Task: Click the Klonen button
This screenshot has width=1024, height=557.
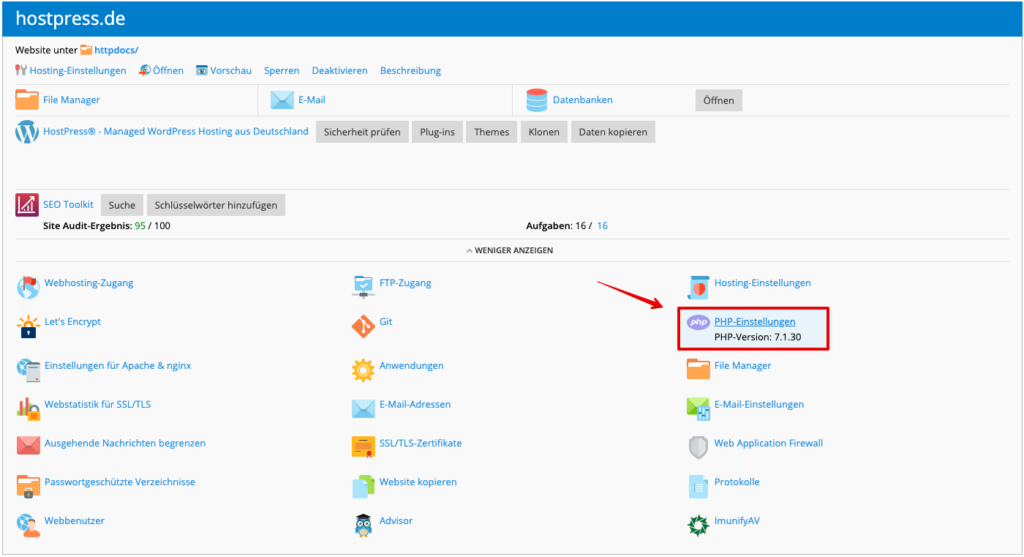Action: tap(544, 132)
